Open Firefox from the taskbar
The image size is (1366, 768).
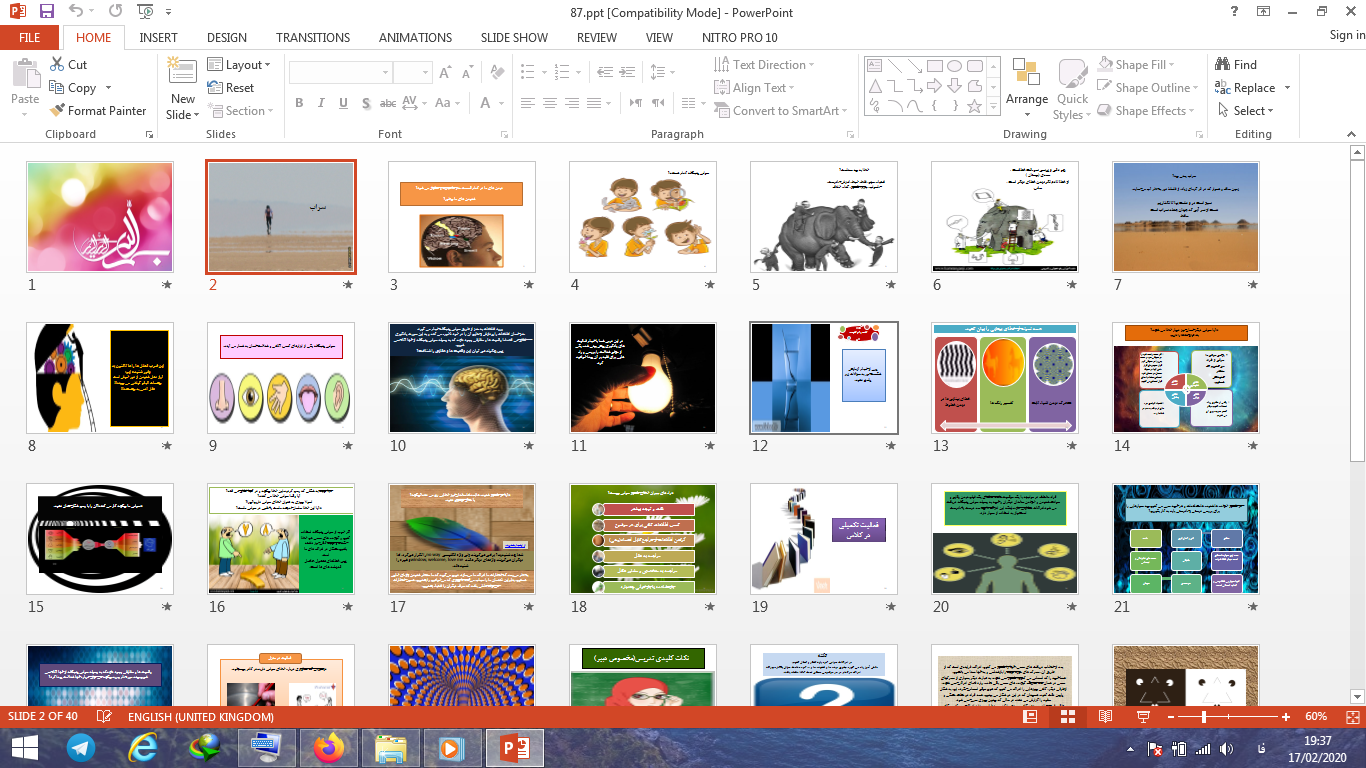(327, 747)
